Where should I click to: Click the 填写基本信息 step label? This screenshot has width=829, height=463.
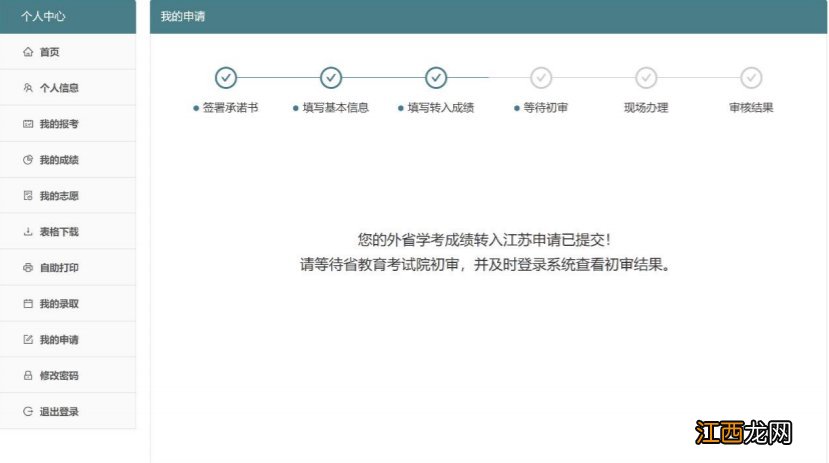coord(336,108)
